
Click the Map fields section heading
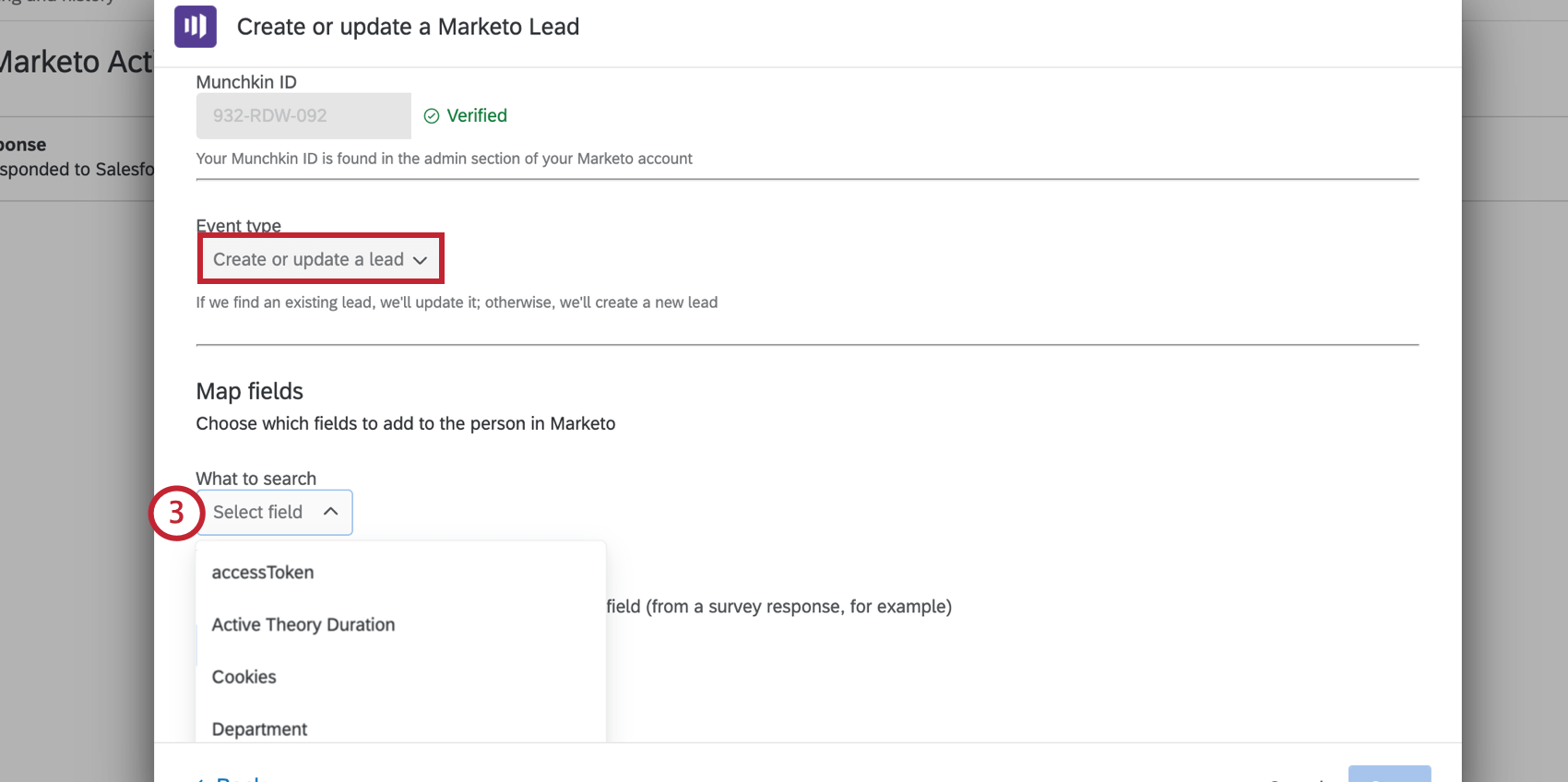pyautogui.click(x=250, y=391)
